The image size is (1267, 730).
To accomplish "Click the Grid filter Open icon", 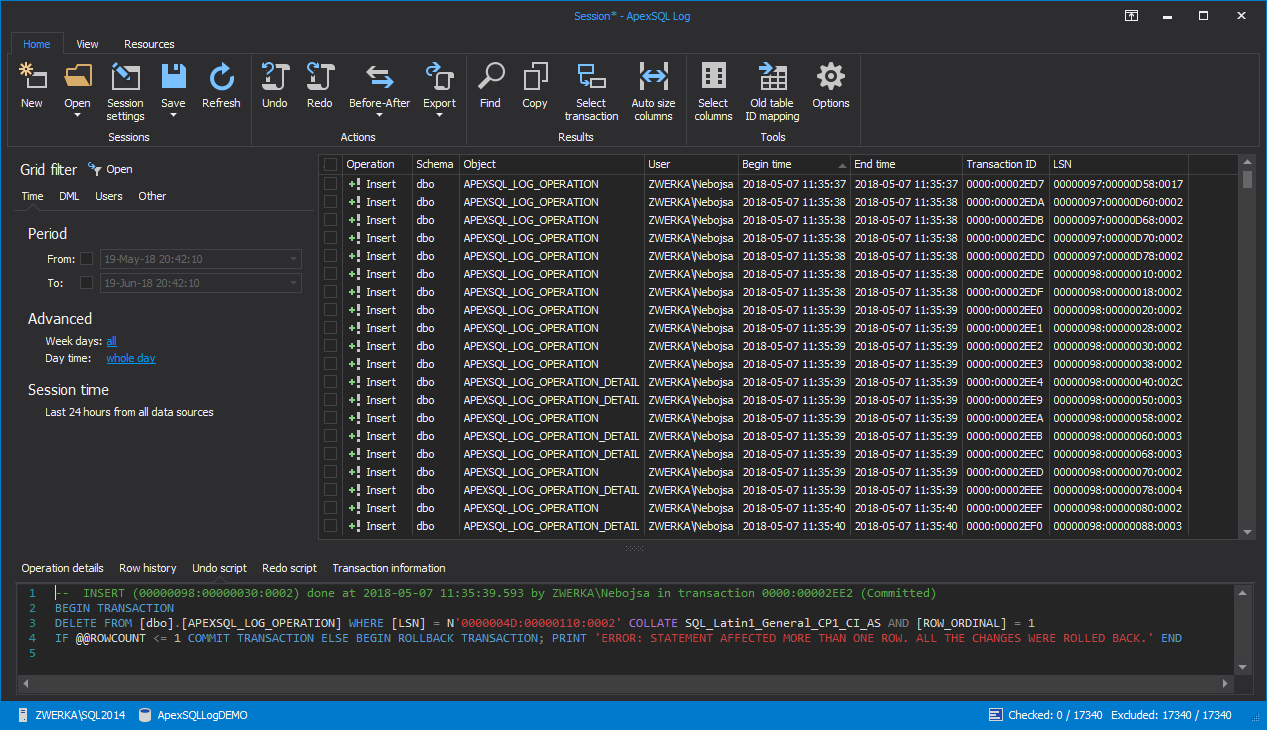I will (x=95, y=169).
